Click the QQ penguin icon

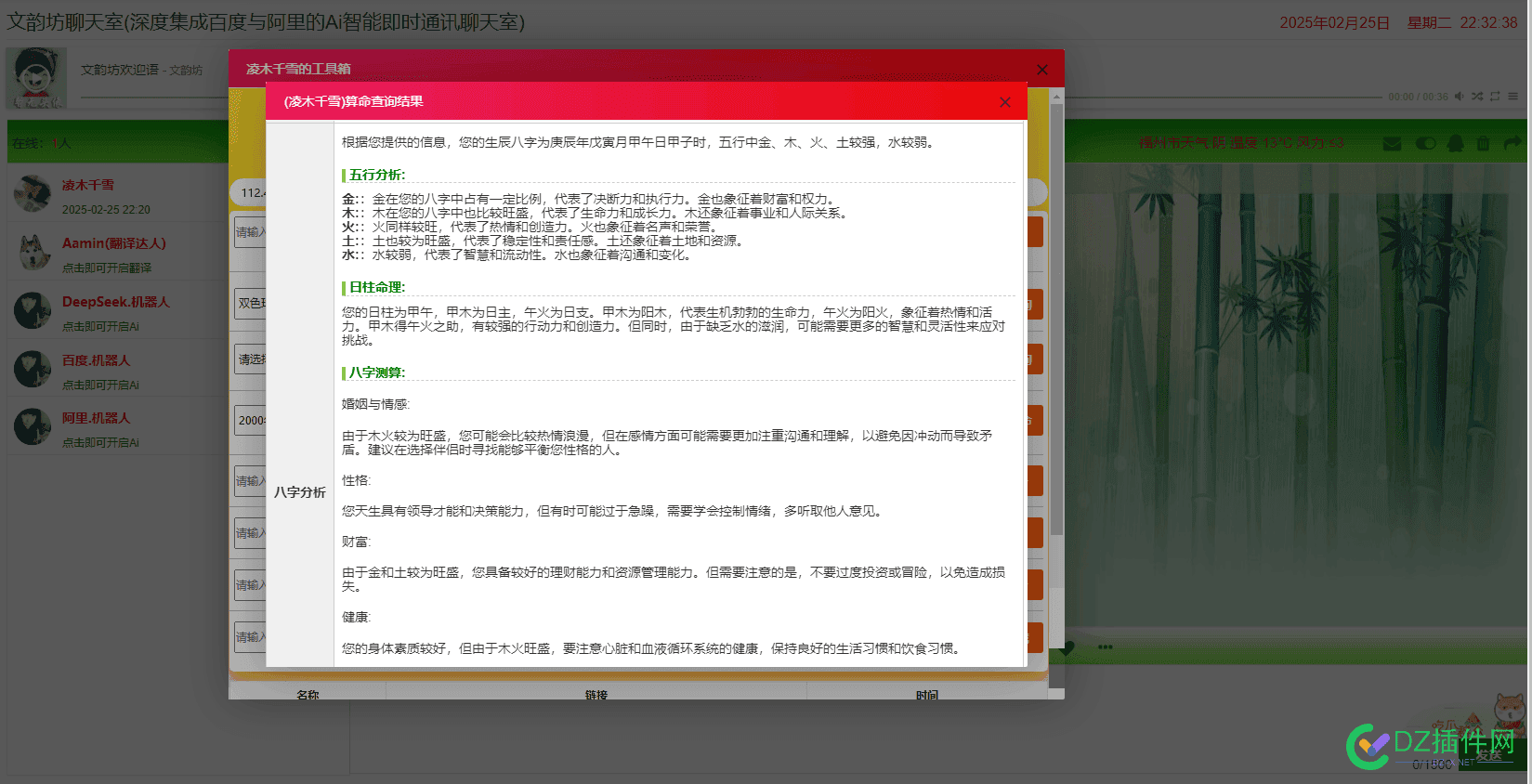tap(1455, 143)
